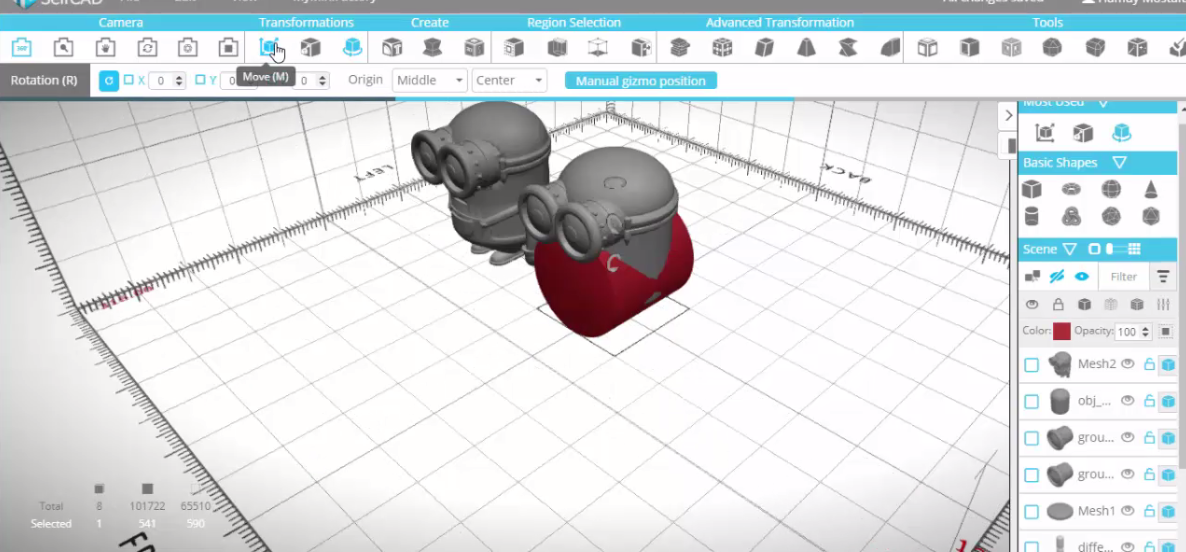Select the twist Advanced Transformation icon
Image resolution: width=1186 pixels, height=552 pixels.
click(847, 48)
